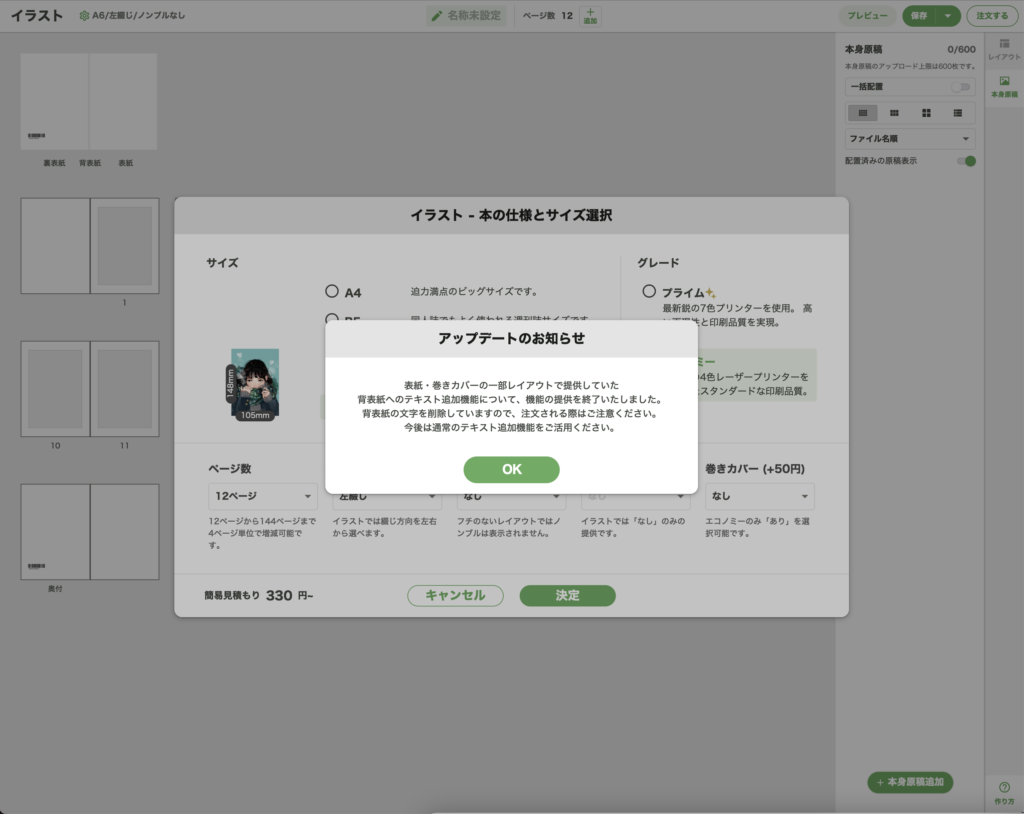Toggle the 一括配置 switch

pos(965,87)
